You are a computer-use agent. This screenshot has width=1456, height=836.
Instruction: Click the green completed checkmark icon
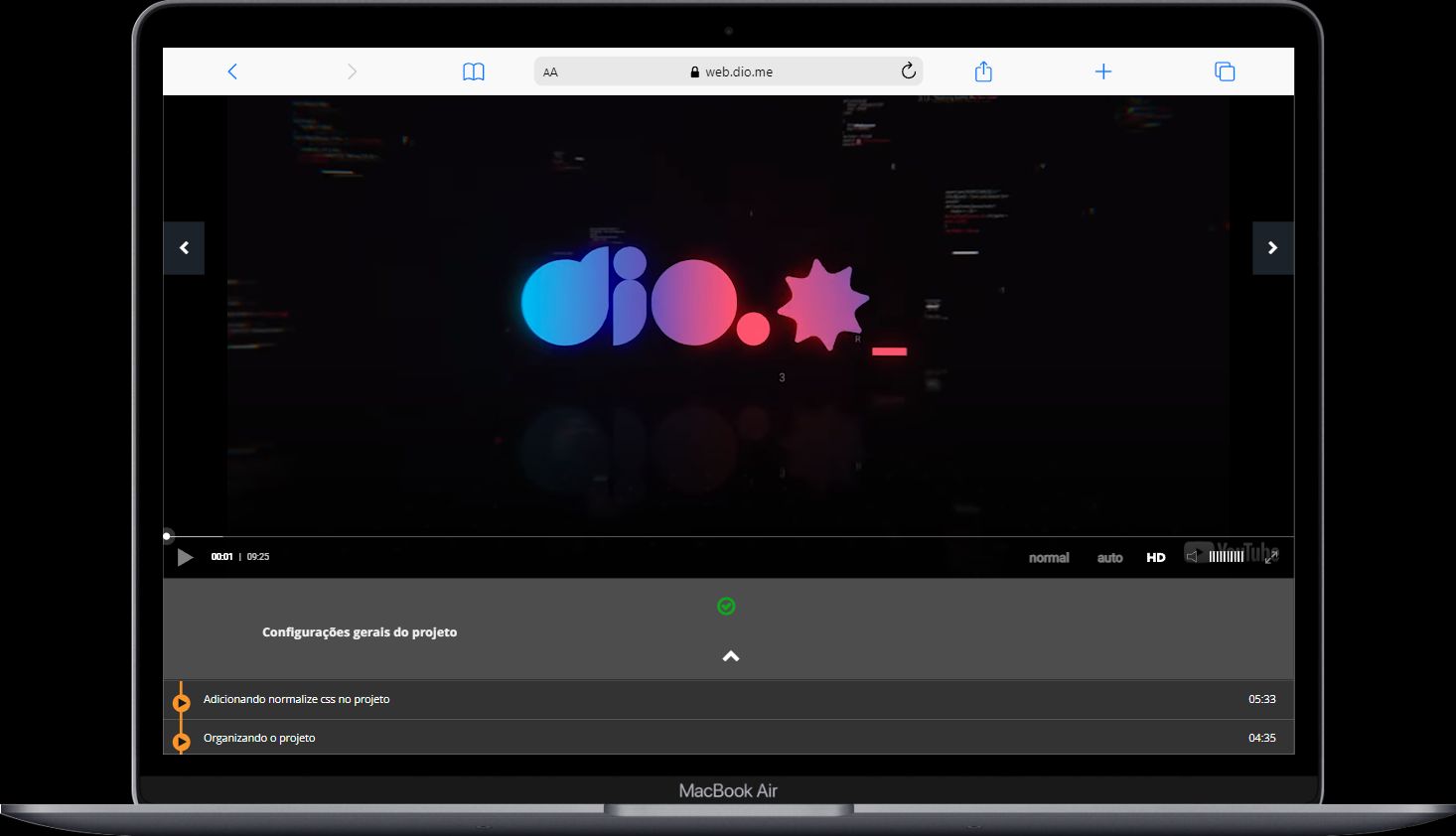click(x=726, y=606)
